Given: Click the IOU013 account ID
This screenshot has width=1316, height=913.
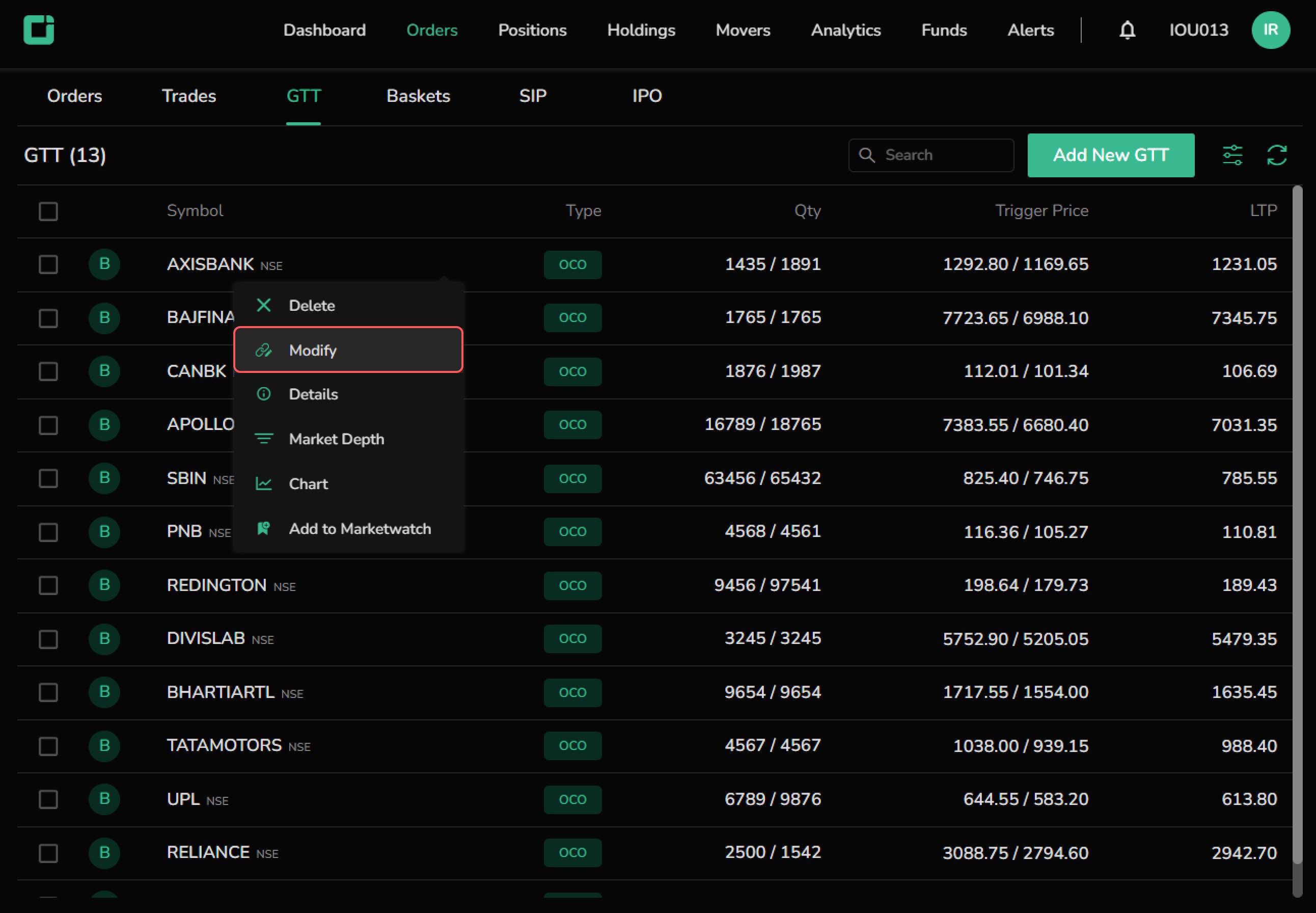Looking at the screenshot, I should point(1198,30).
